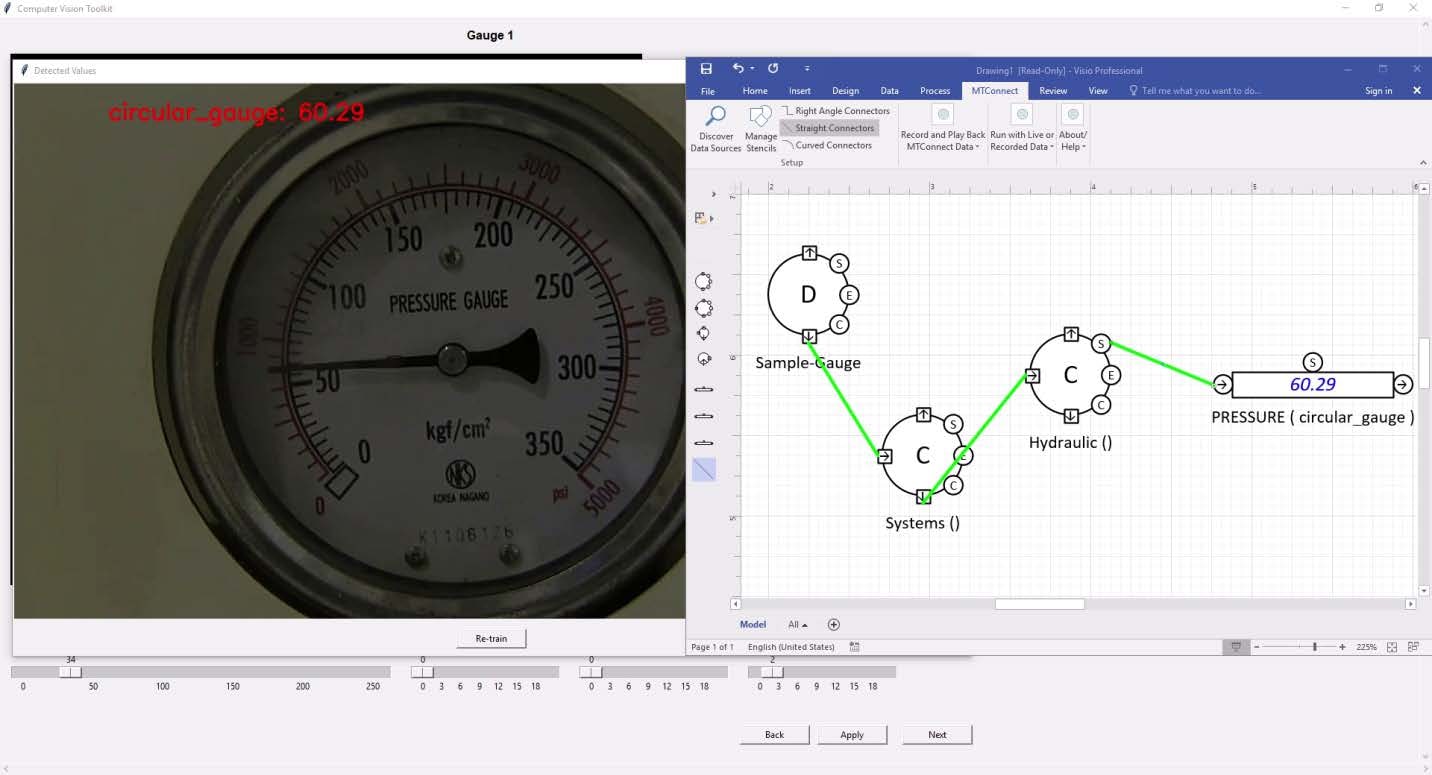This screenshot has width=1432, height=775.
Task: Enable Curved Connectors option
Action: [827, 145]
